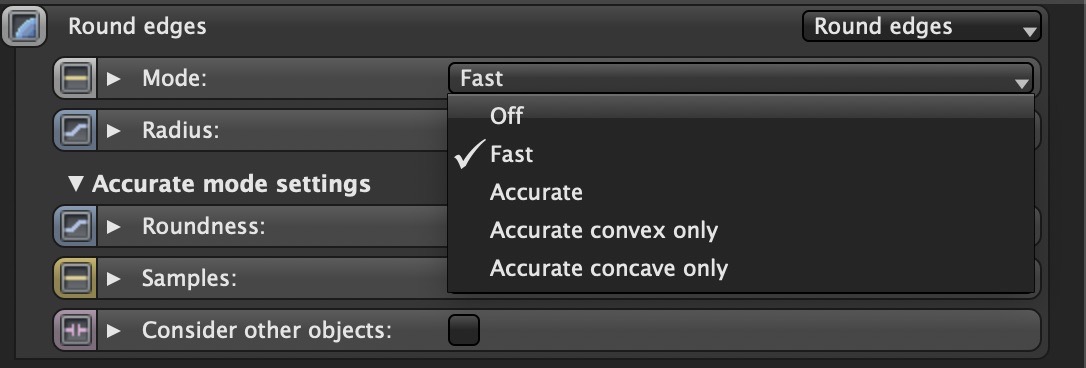Click the Round edges node icon
Image resolution: width=1086 pixels, height=368 pixels.
click(24, 27)
